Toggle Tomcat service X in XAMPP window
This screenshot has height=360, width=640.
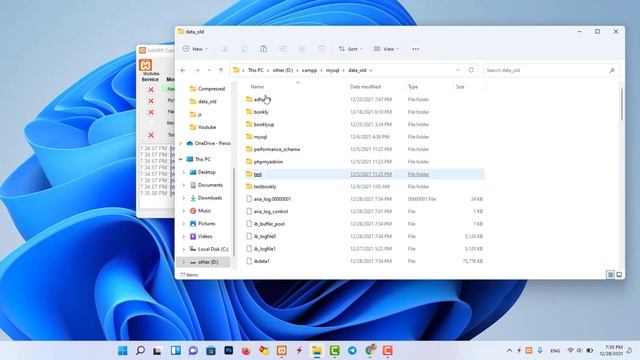click(151, 135)
